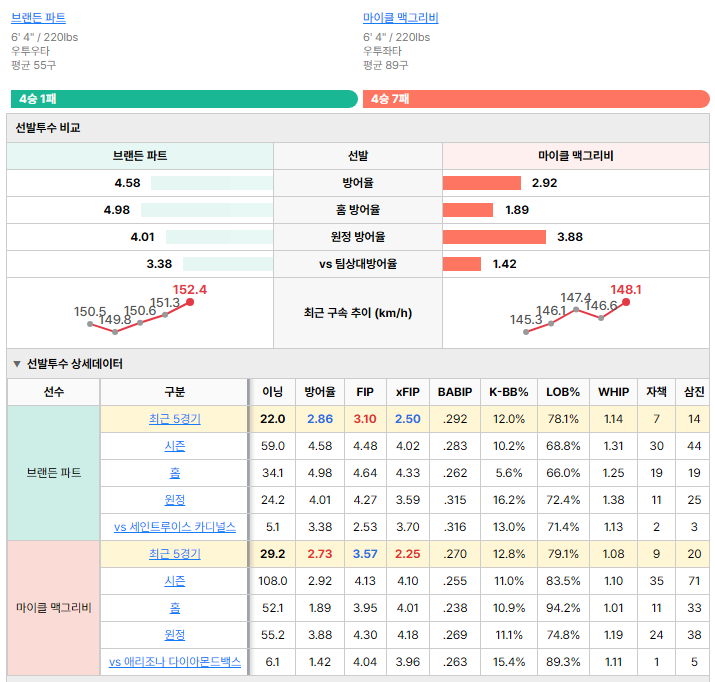Select the K-BB% column header

509,392
